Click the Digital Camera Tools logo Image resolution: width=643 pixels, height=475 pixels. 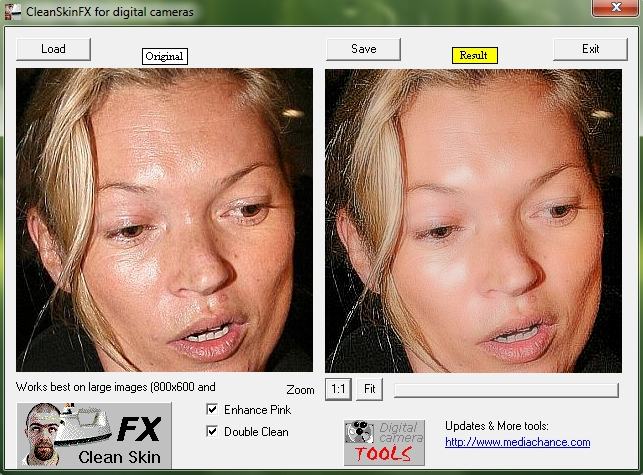click(384, 443)
